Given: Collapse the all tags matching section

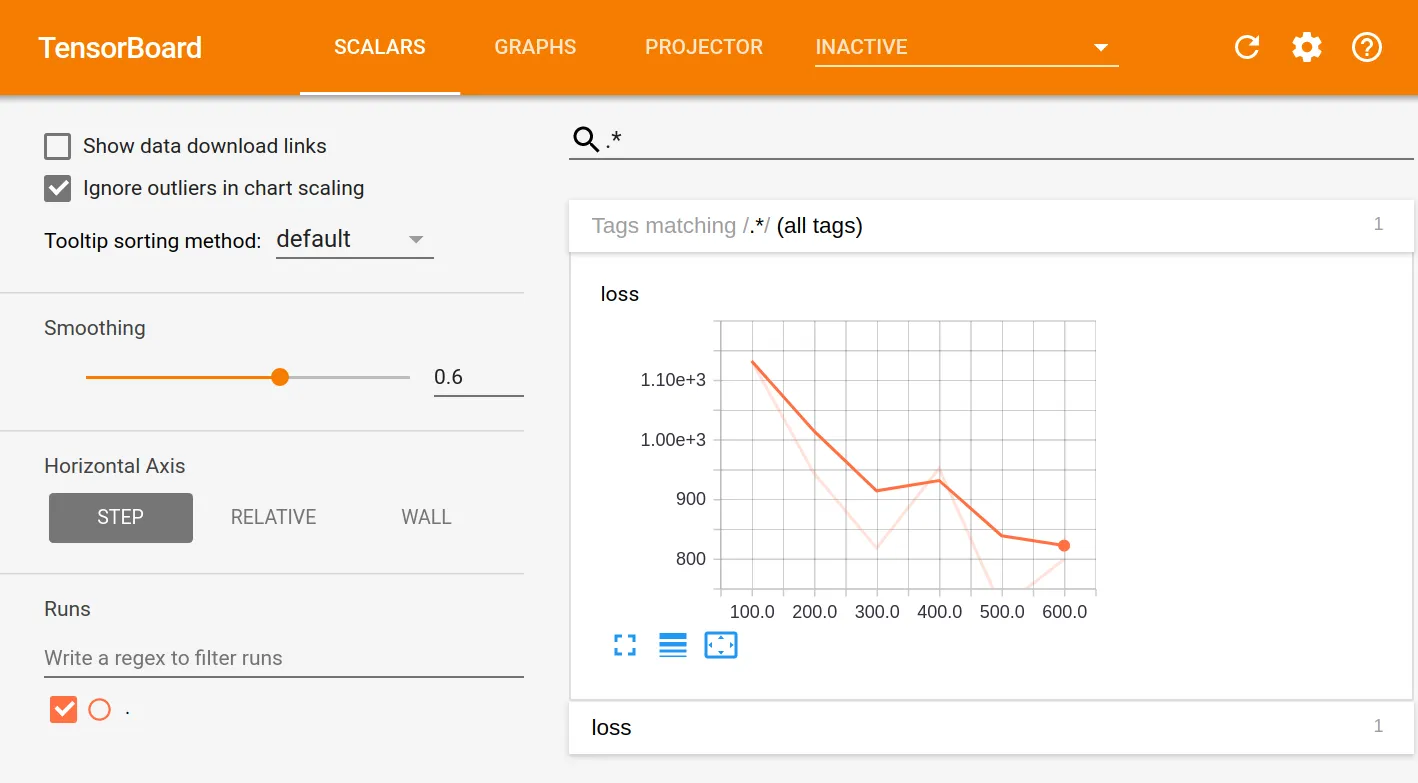Looking at the screenshot, I should (991, 226).
